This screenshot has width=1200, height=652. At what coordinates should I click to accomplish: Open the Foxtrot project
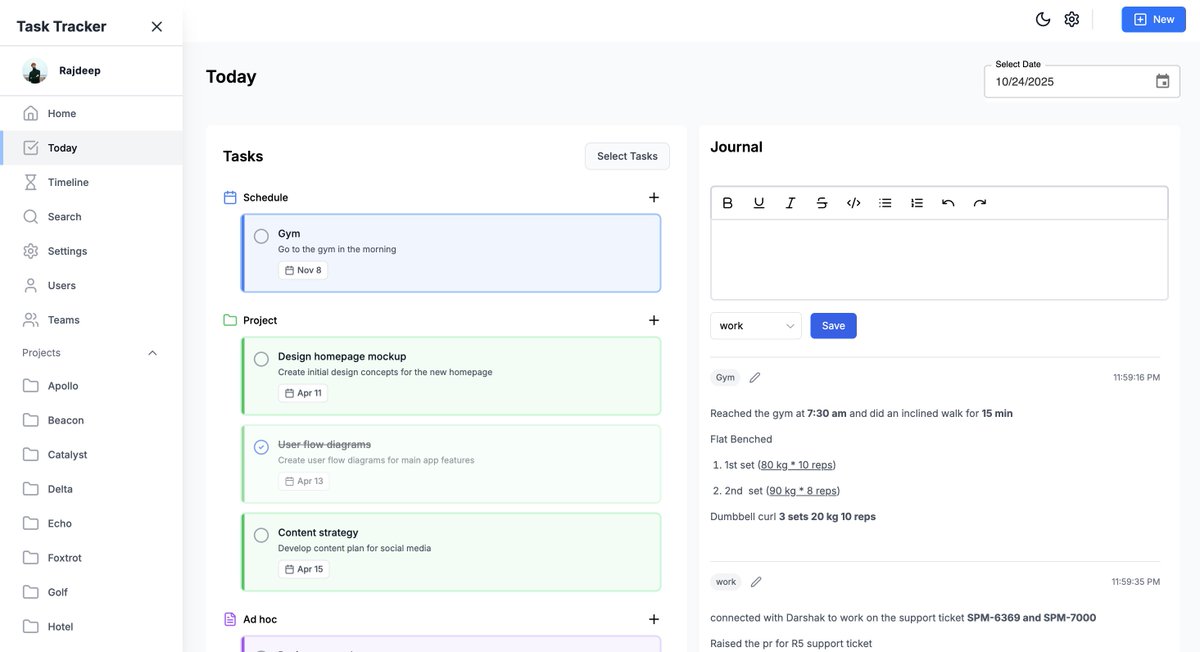tap(91, 558)
